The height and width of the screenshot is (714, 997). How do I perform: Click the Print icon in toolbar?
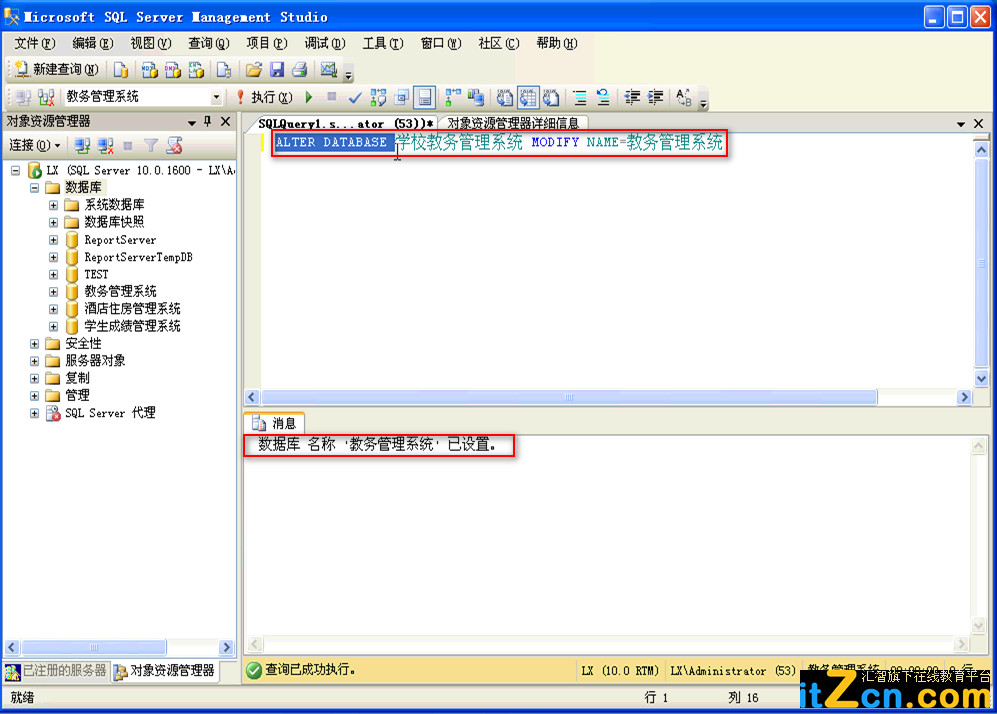[299, 69]
